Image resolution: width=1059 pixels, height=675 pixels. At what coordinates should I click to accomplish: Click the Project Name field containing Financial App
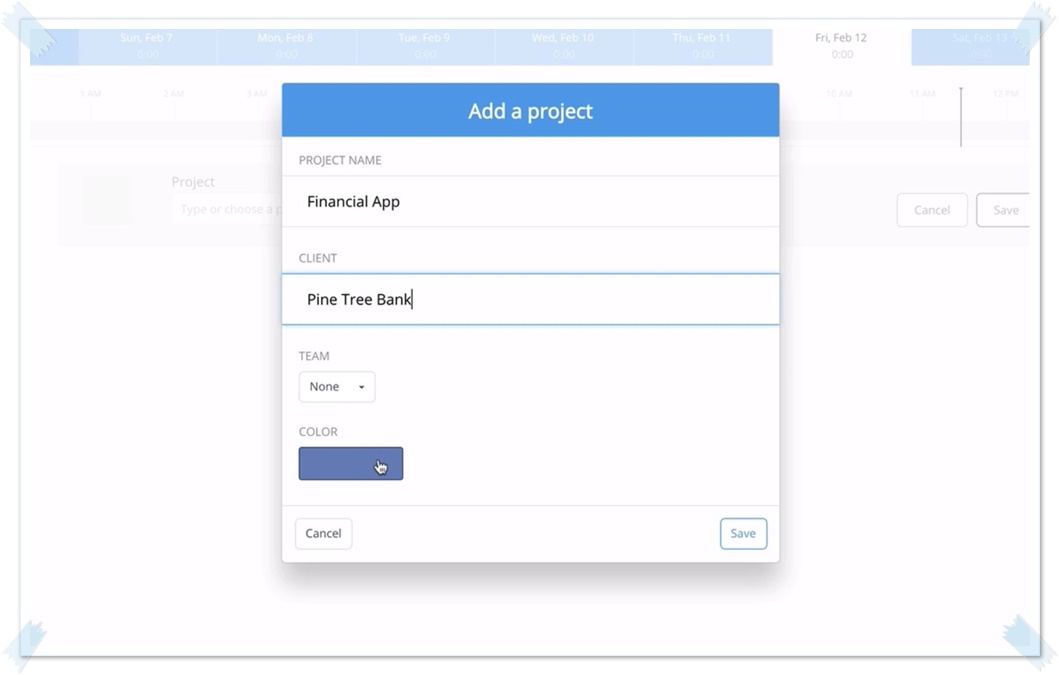[530, 202]
